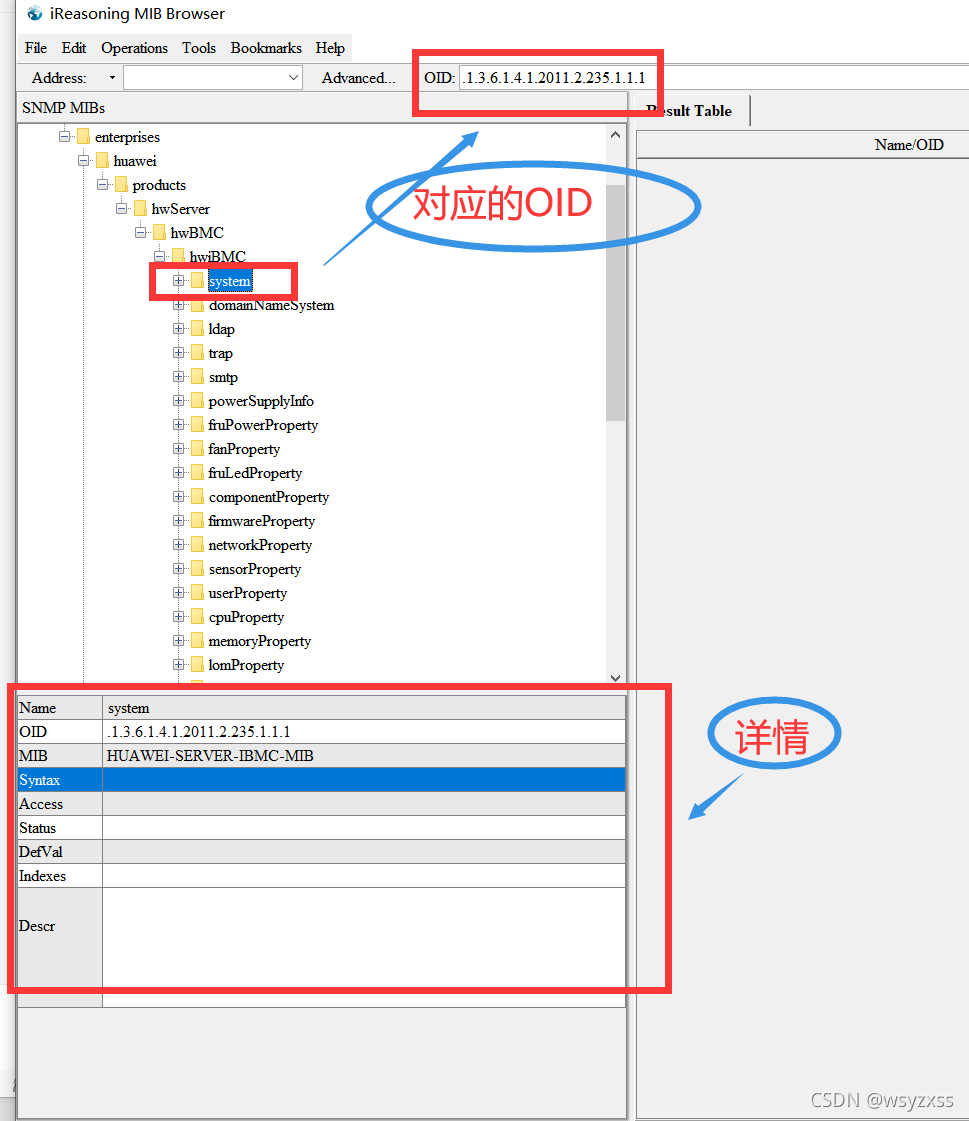The height and width of the screenshot is (1121, 969).
Task: Click the tree scrollbar down arrow
Action: (615, 677)
